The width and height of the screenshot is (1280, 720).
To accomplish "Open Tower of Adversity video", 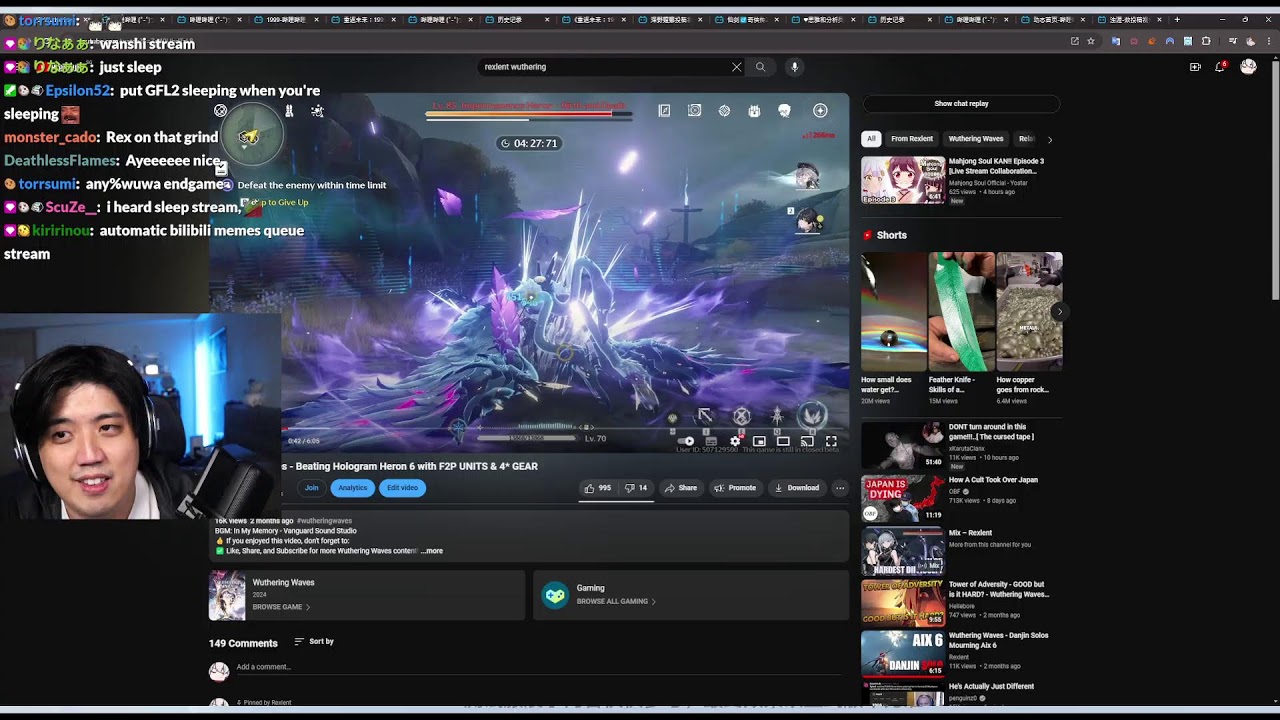I will (x=903, y=602).
